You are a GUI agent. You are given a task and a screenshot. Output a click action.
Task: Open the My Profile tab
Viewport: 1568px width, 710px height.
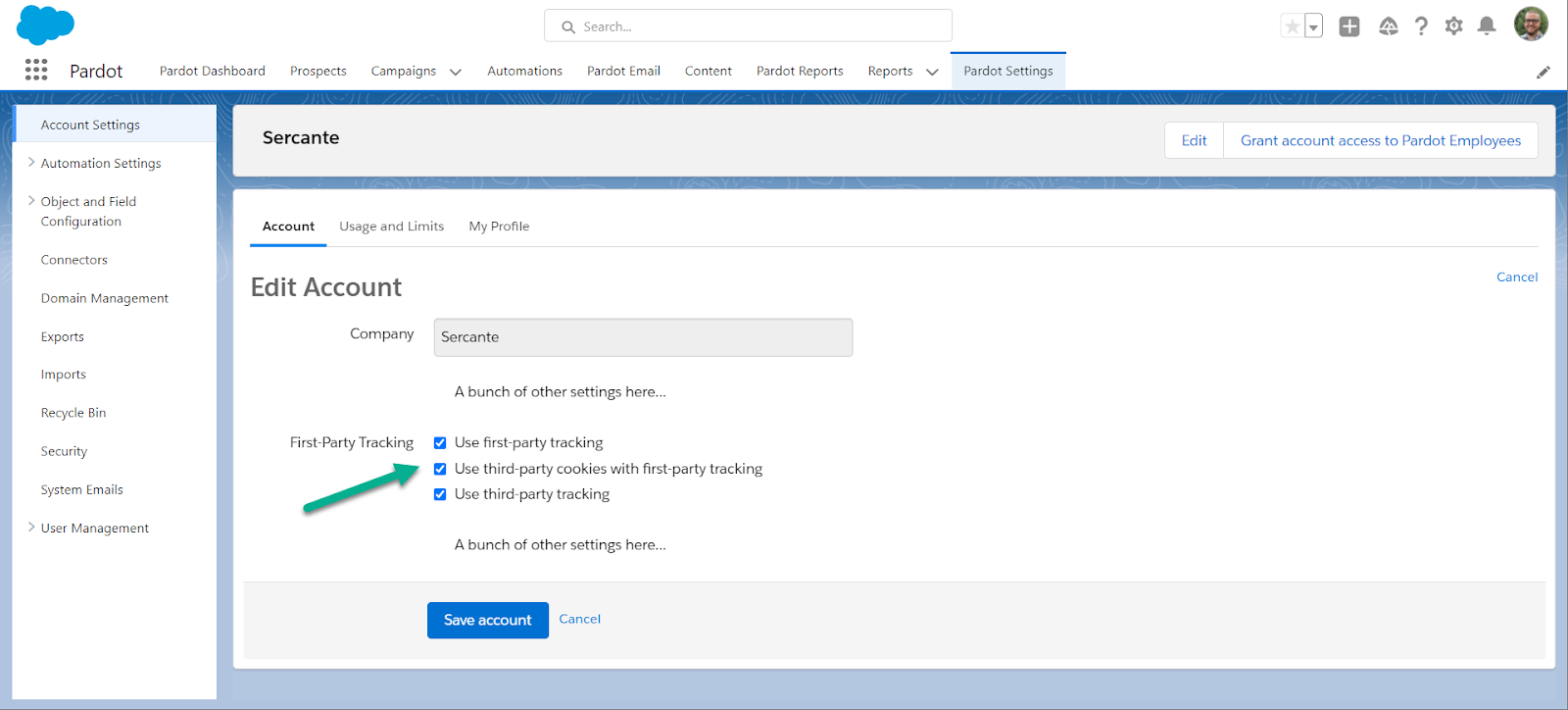499,227
